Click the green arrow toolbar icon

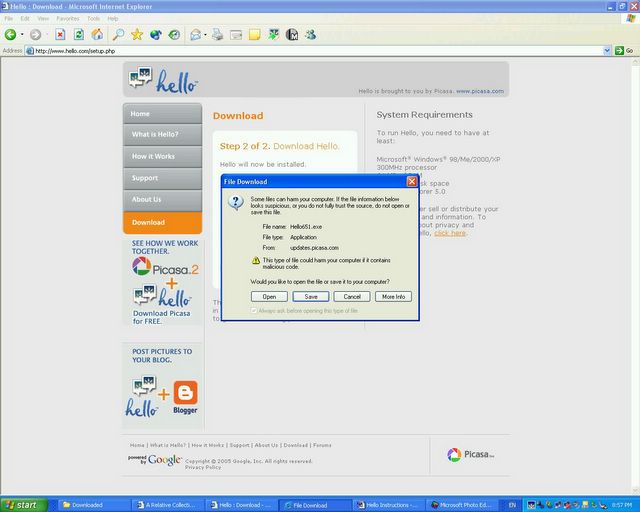[273, 35]
